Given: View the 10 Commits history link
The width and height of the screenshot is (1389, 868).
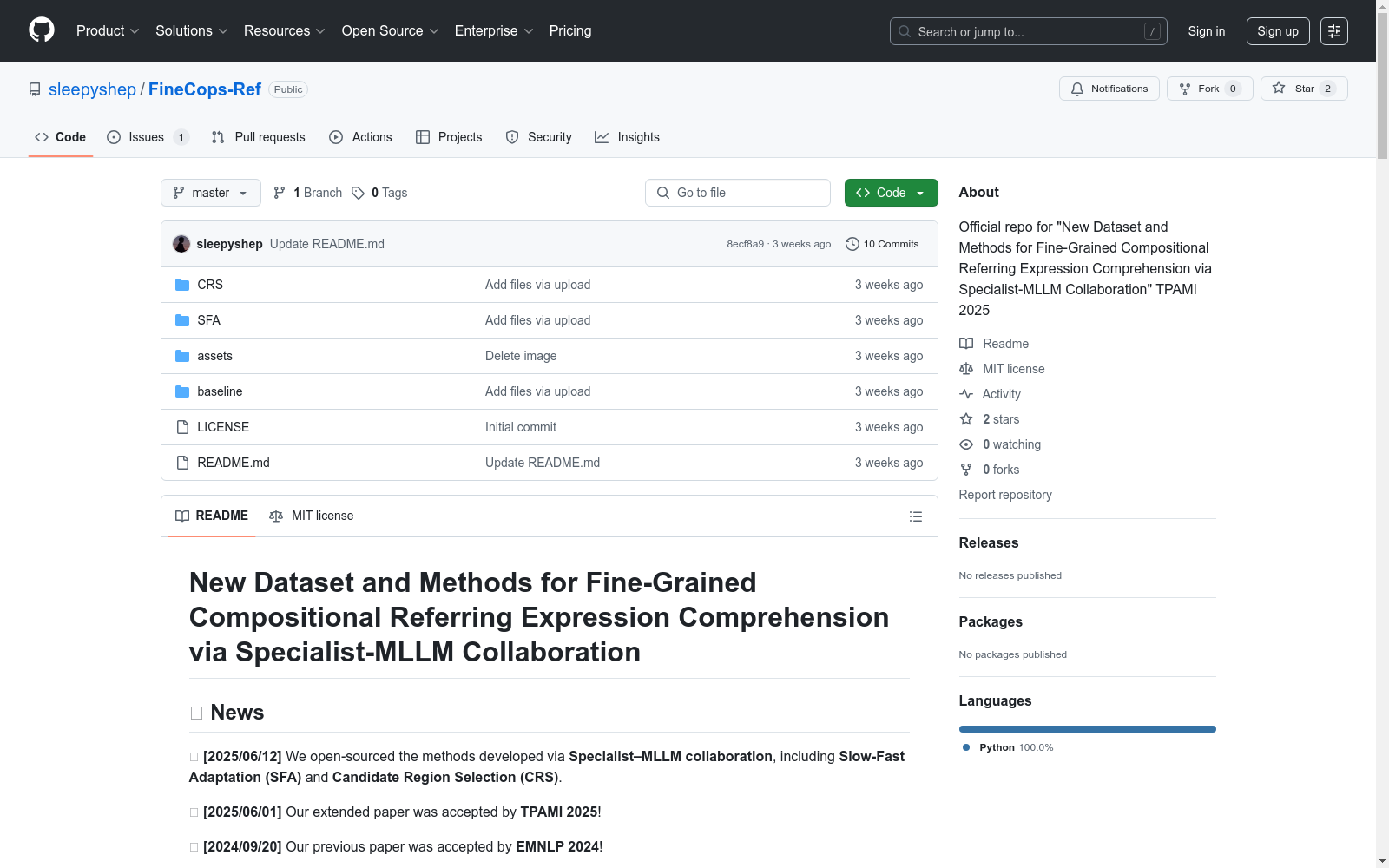Looking at the screenshot, I should click(x=882, y=244).
